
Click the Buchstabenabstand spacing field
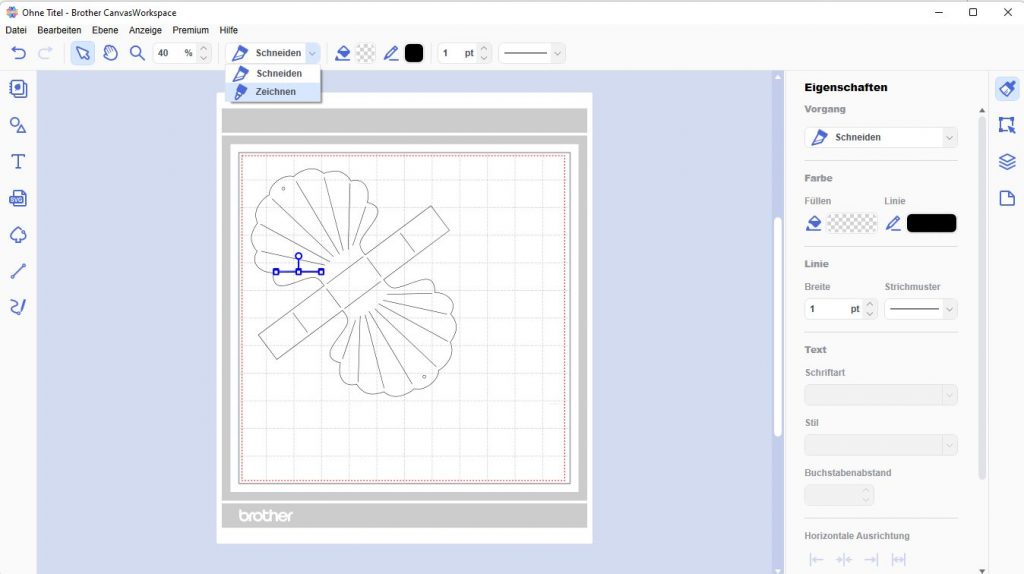839,495
